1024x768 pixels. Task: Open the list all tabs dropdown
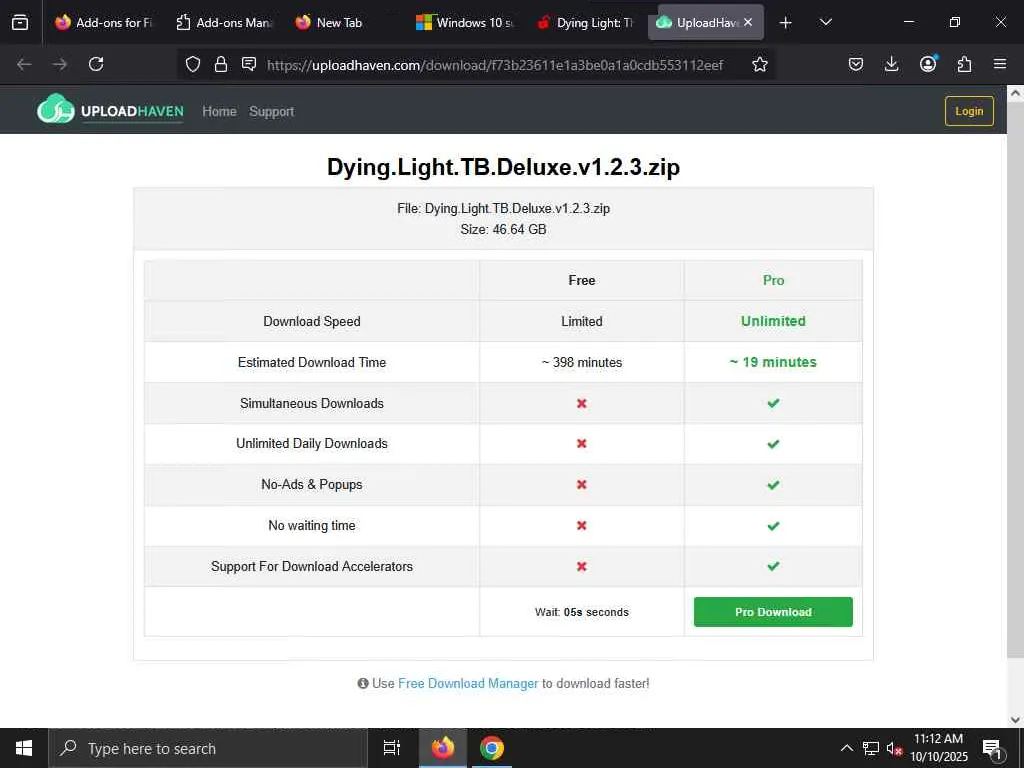[825, 22]
